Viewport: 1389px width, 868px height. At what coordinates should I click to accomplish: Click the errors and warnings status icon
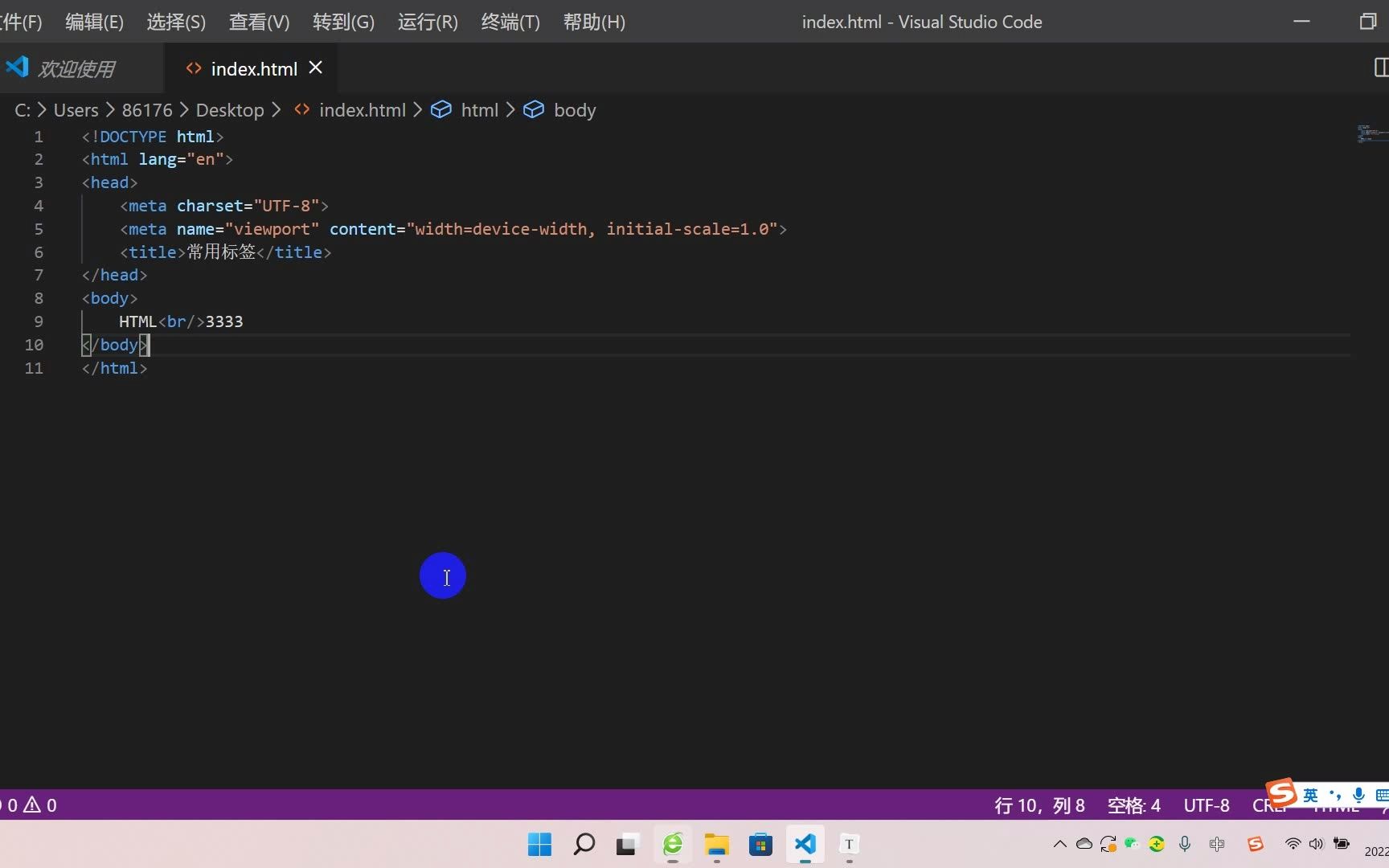click(x=29, y=805)
